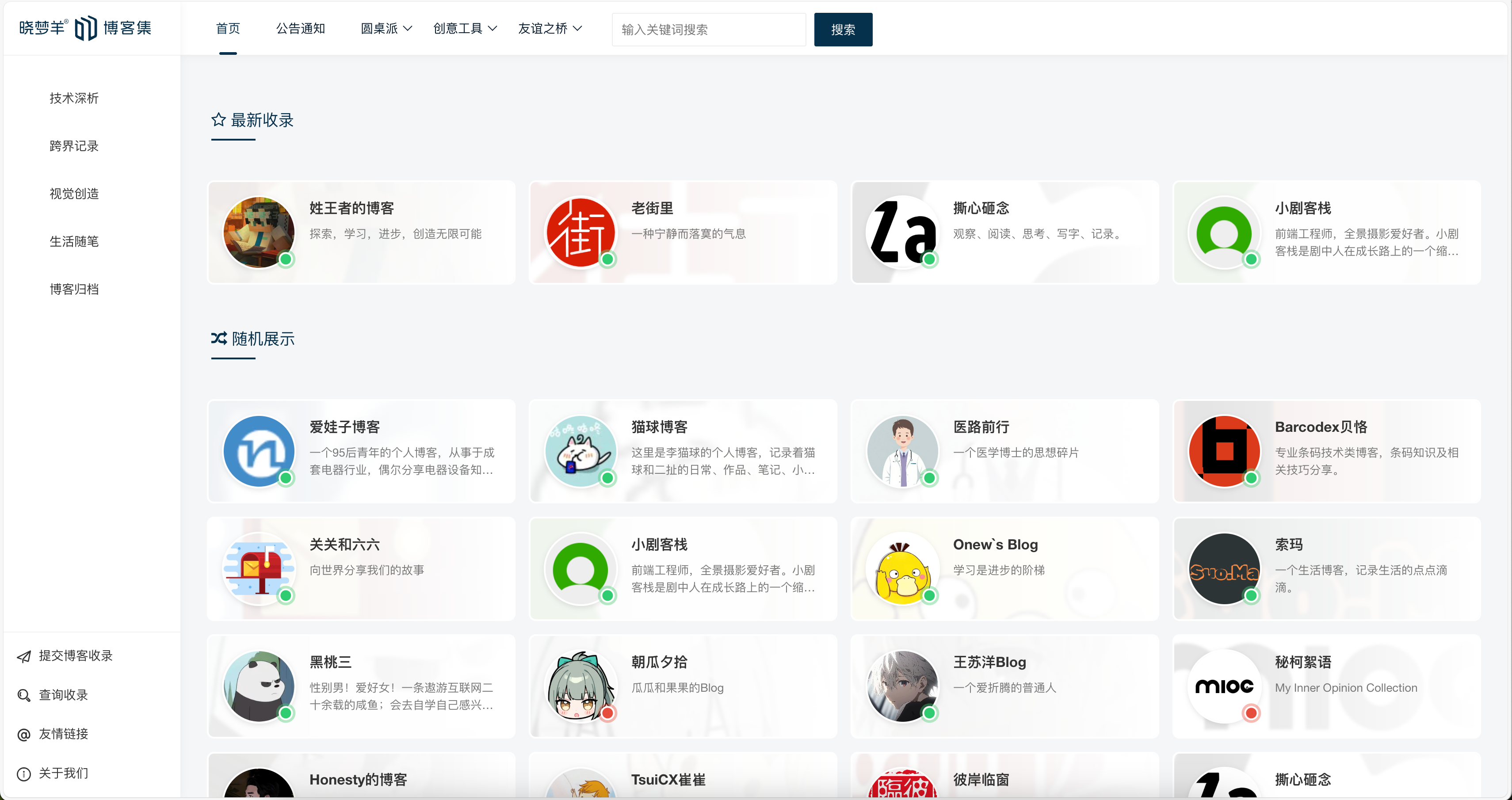Click the info icon beside 关于我们
The image size is (1512, 800).
tap(23, 773)
